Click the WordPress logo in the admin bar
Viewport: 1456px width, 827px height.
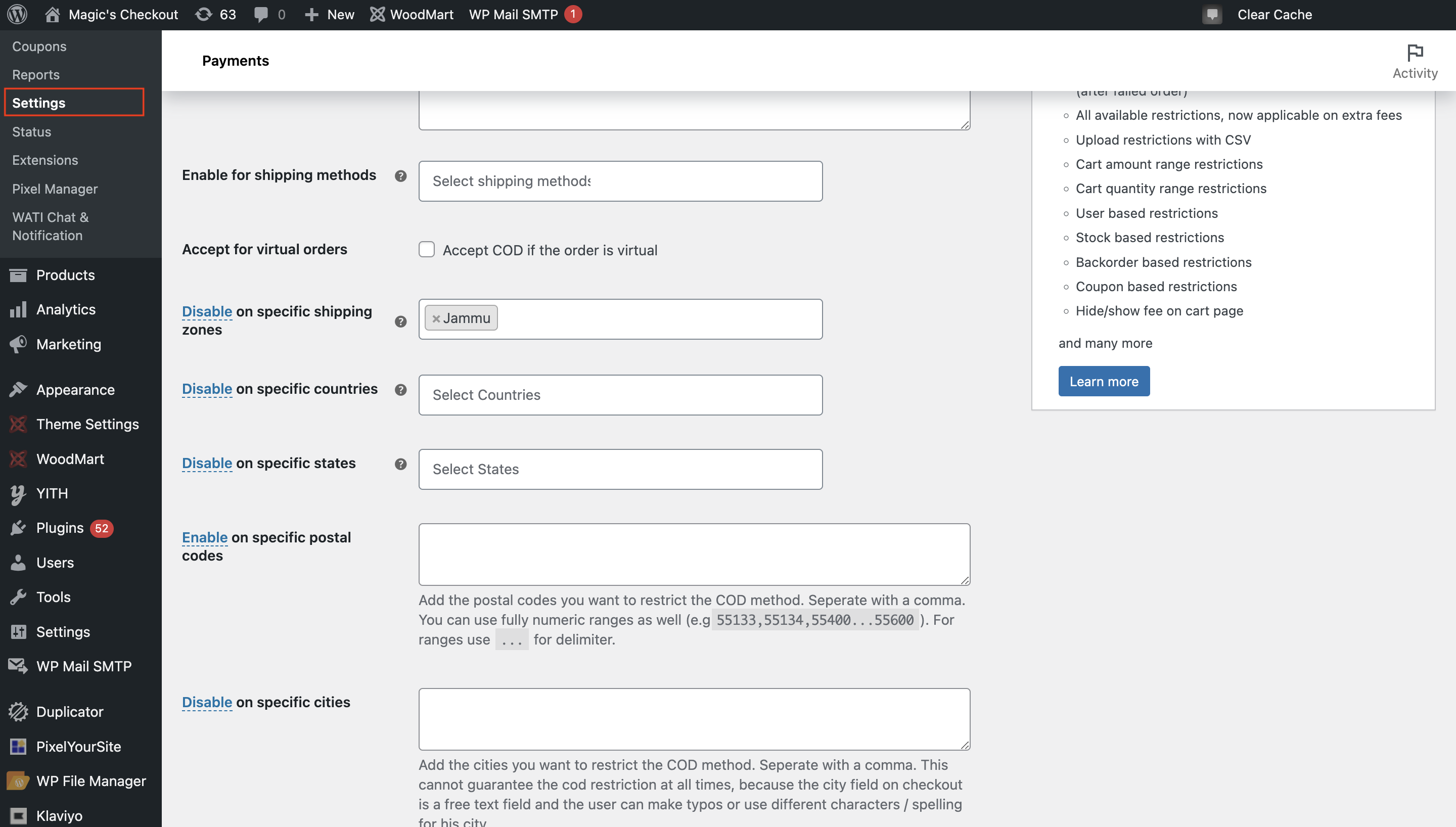(x=17, y=14)
